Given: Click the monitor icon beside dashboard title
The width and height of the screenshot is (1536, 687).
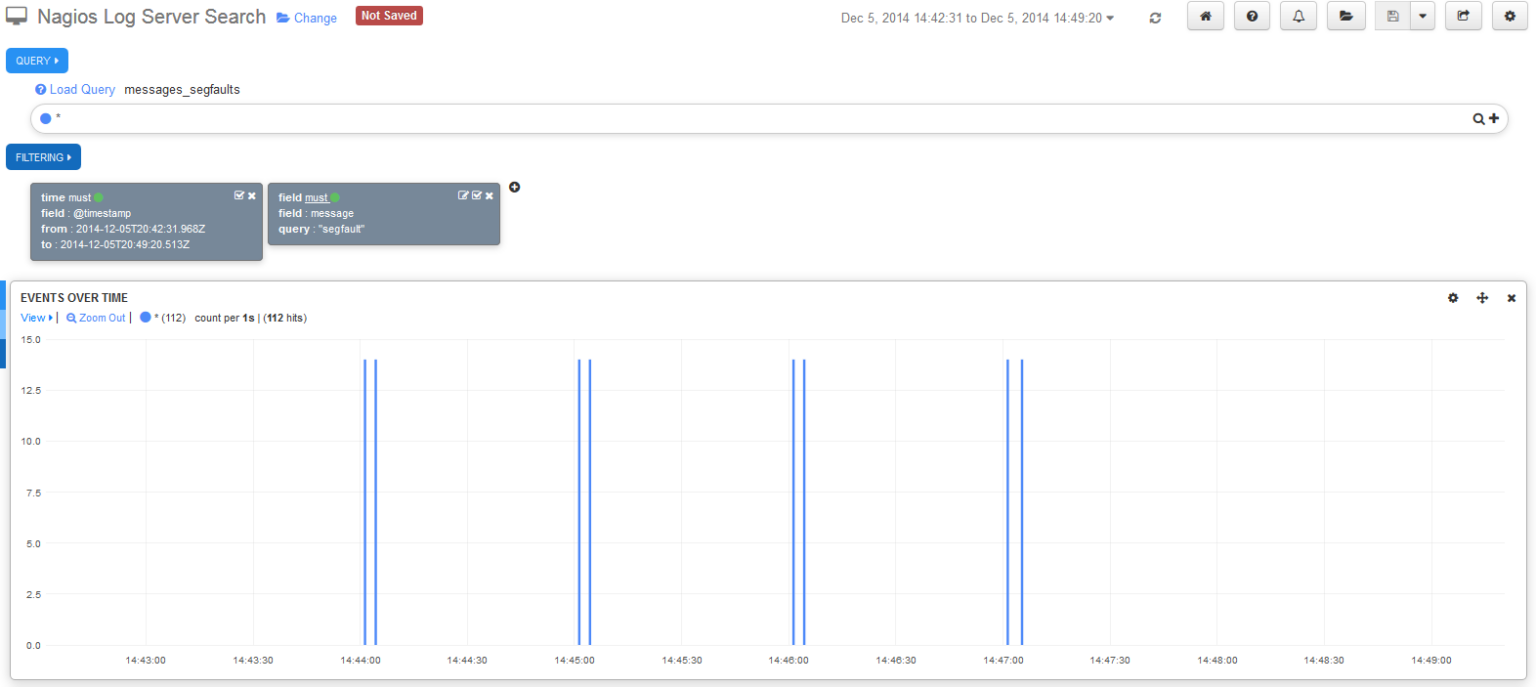Looking at the screenshot, I should [17, 17].
